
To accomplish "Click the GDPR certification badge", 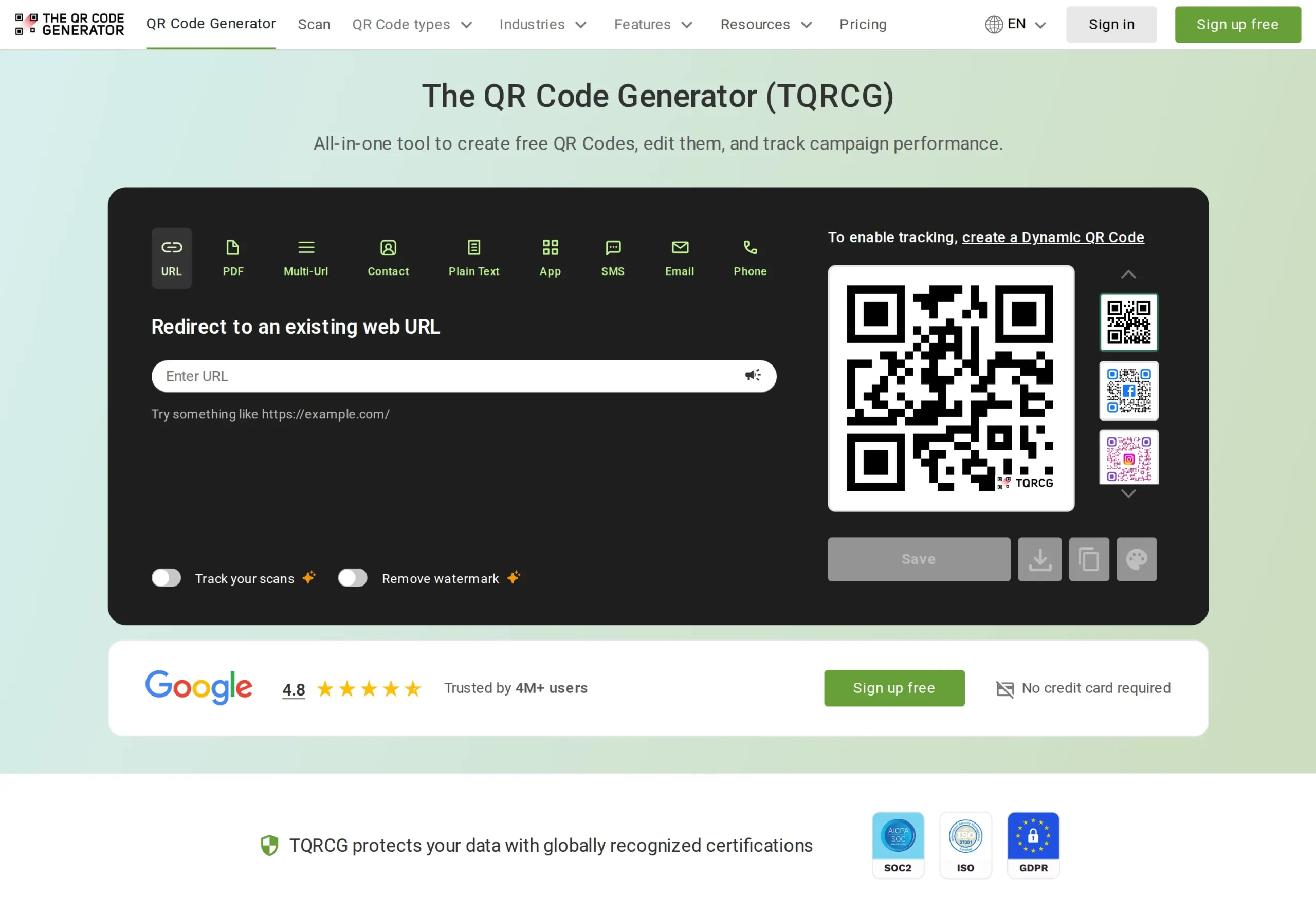I will [x=1033, y=845].
